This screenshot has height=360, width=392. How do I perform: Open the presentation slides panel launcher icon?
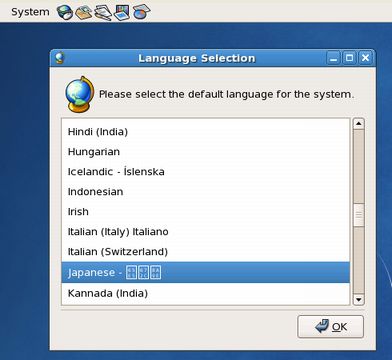click(x=121, y=13)
